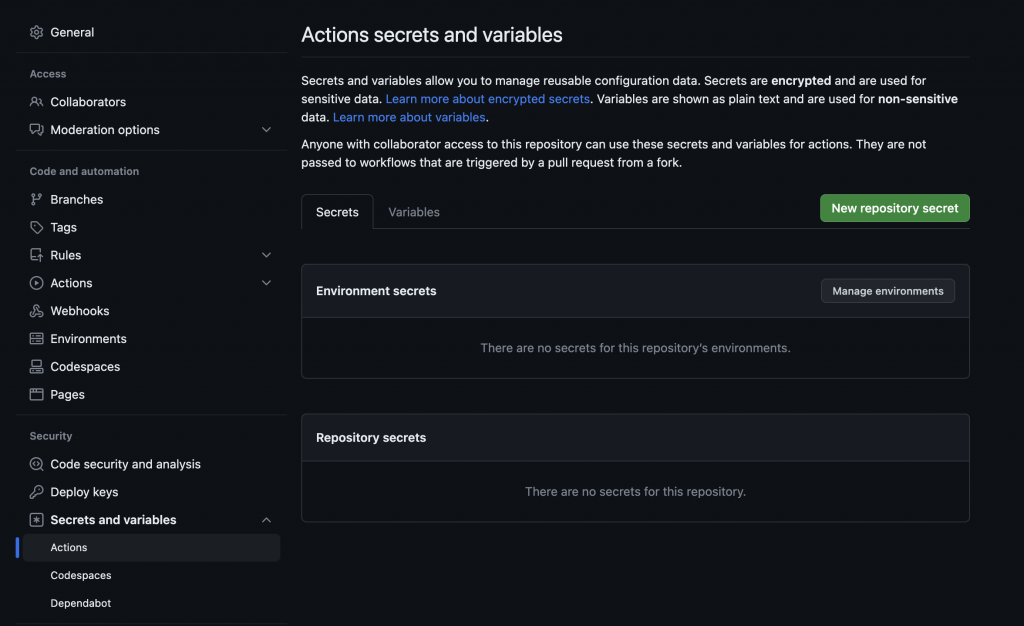Select the Secrets tab

(337, 212)
